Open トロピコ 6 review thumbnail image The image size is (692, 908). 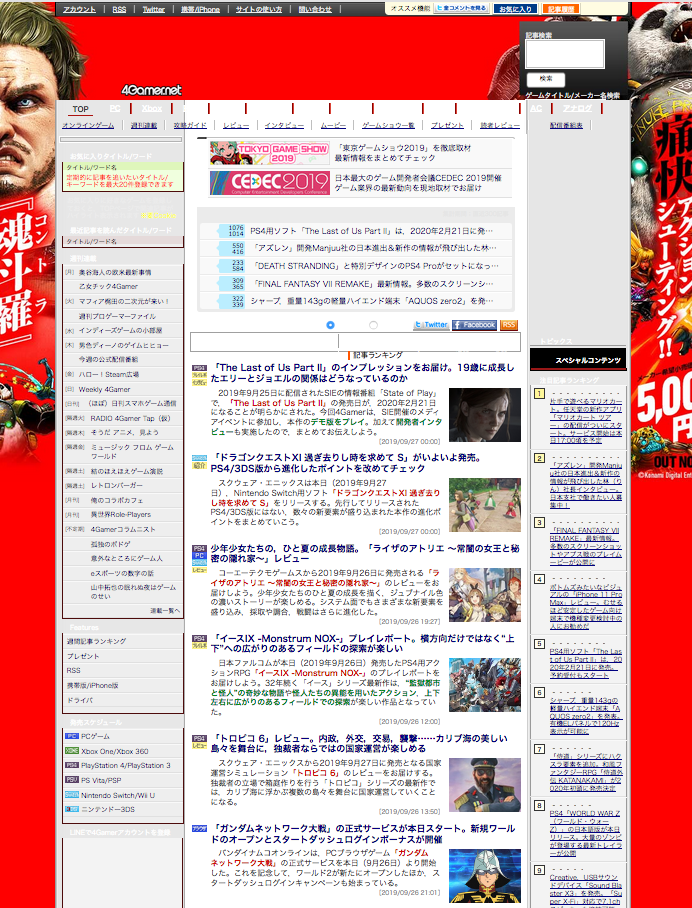coord(485,785)
